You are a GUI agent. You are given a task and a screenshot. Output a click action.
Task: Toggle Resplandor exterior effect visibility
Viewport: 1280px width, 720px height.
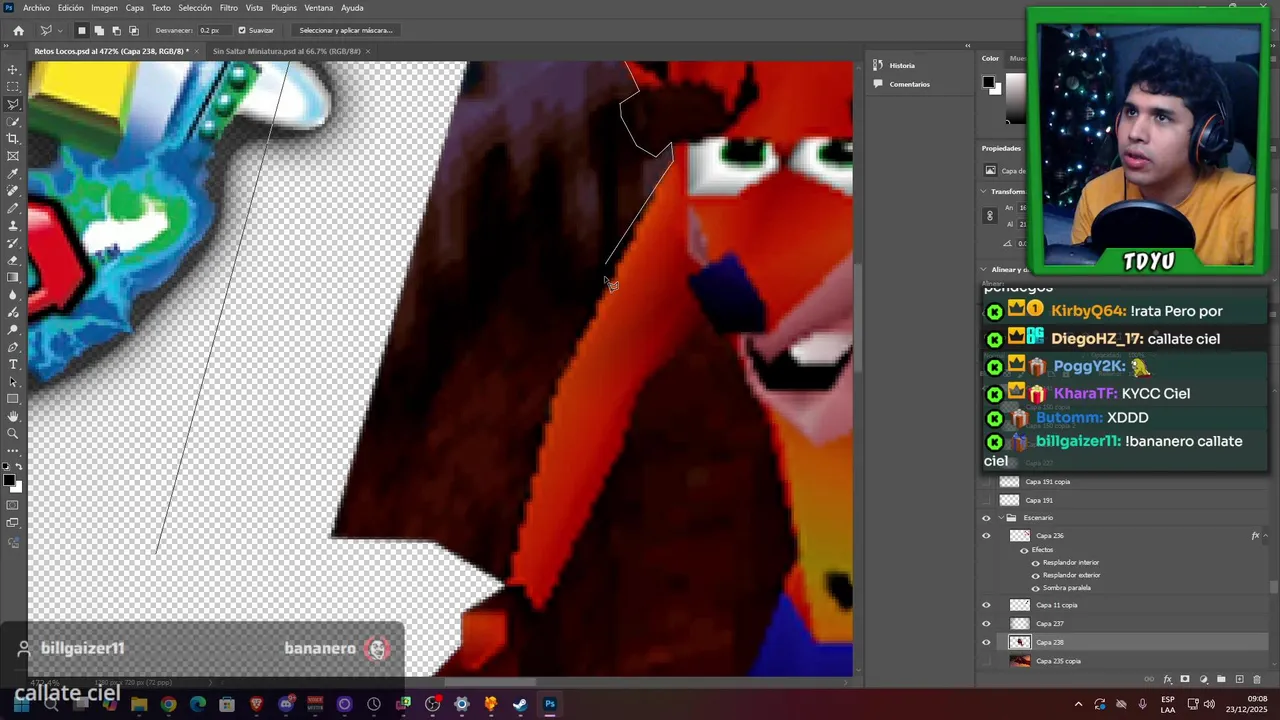[1035, 575]
